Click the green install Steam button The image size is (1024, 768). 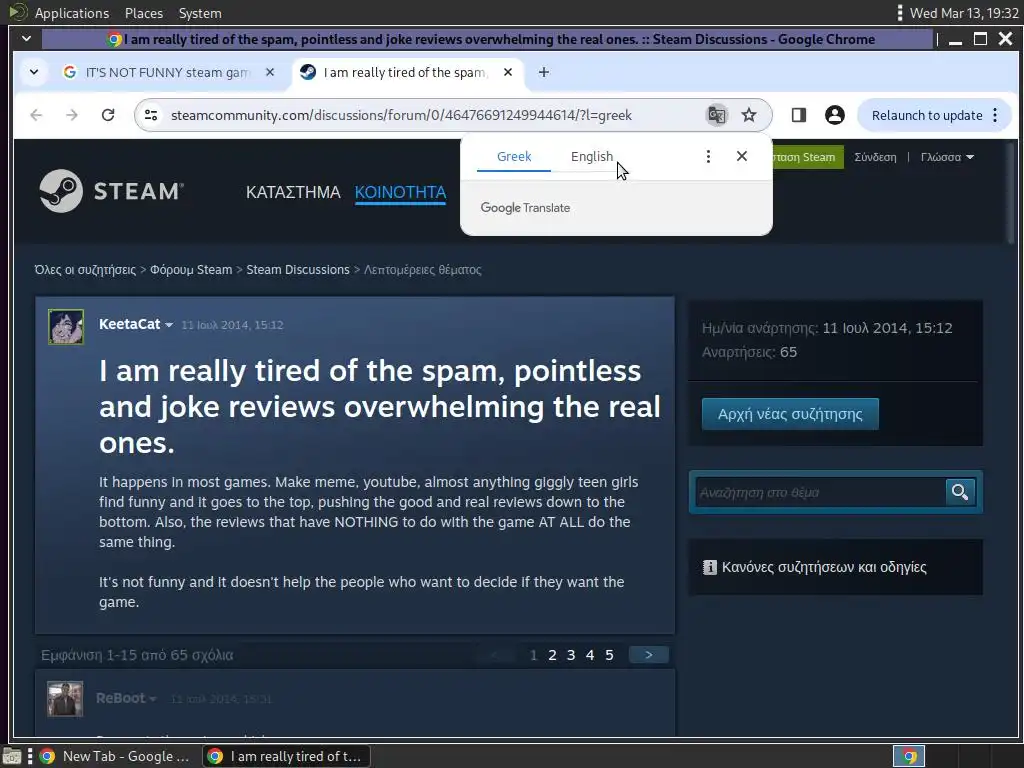(x=807, y=157)
